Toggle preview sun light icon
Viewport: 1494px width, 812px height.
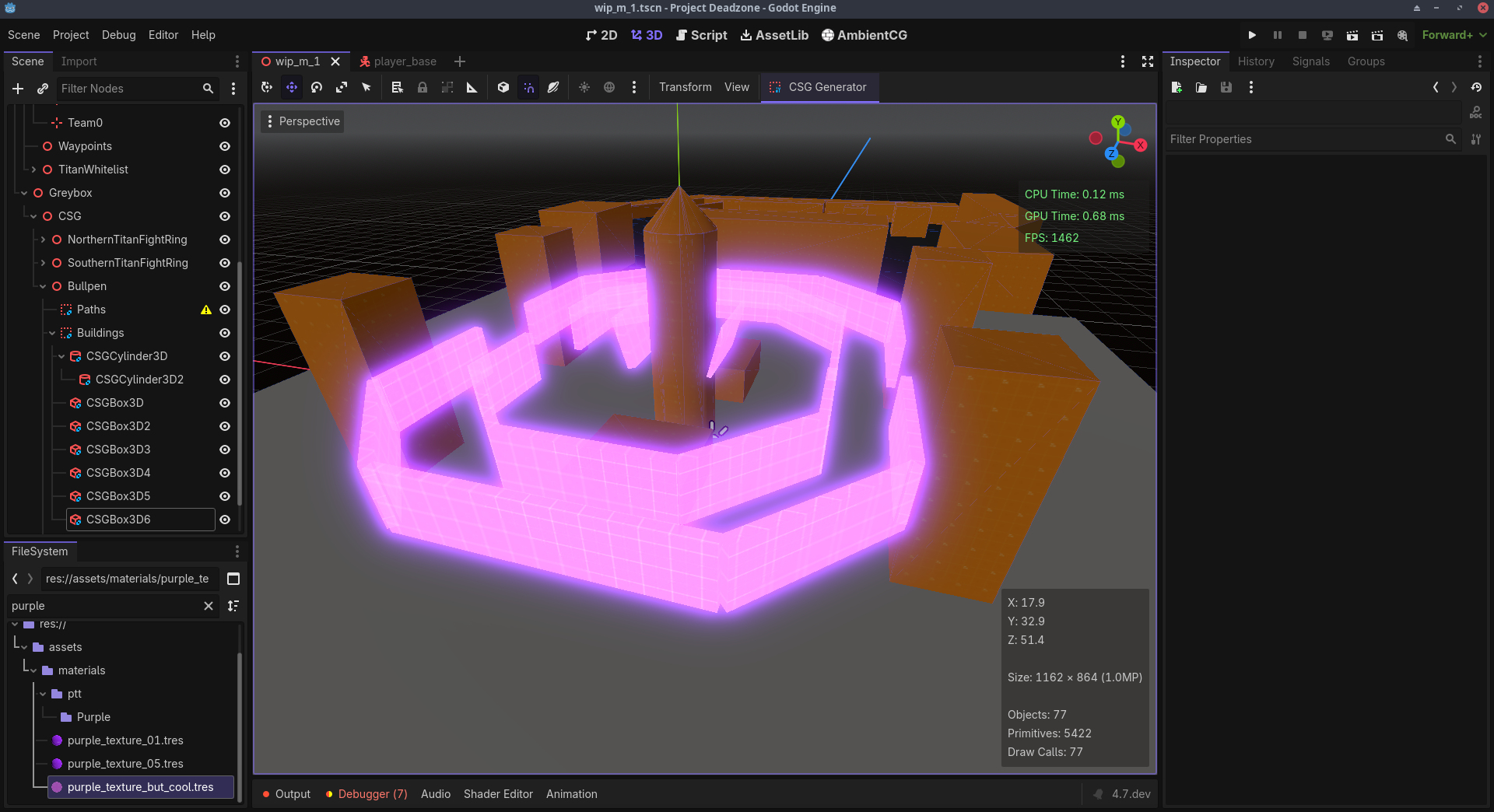(x=584, y=87)
